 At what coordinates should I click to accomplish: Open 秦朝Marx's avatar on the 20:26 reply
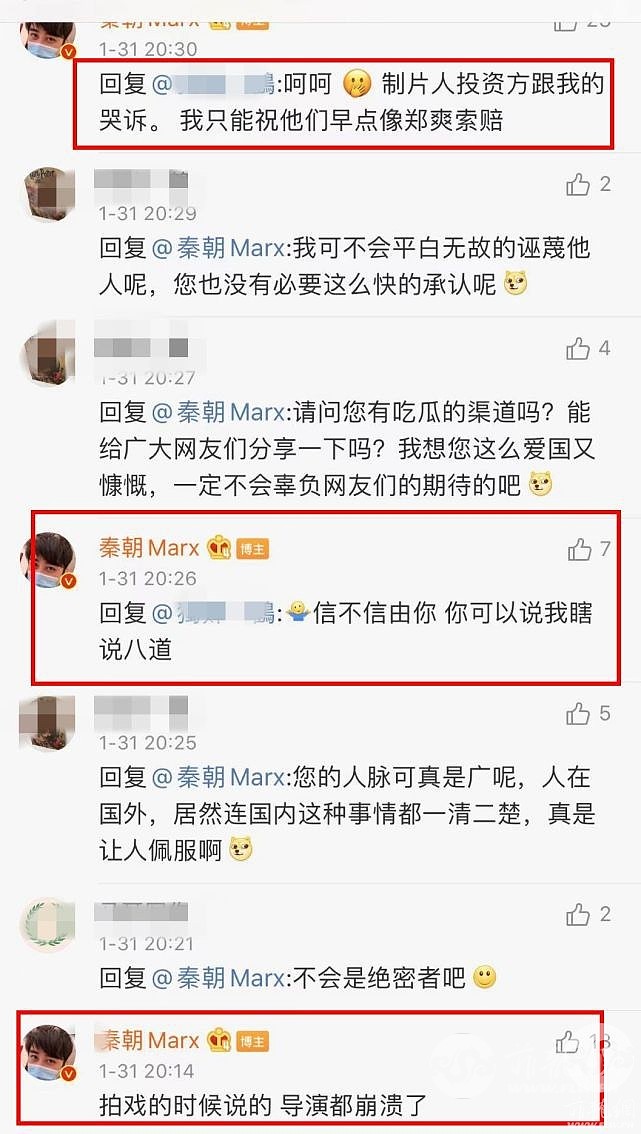(48, 560)
